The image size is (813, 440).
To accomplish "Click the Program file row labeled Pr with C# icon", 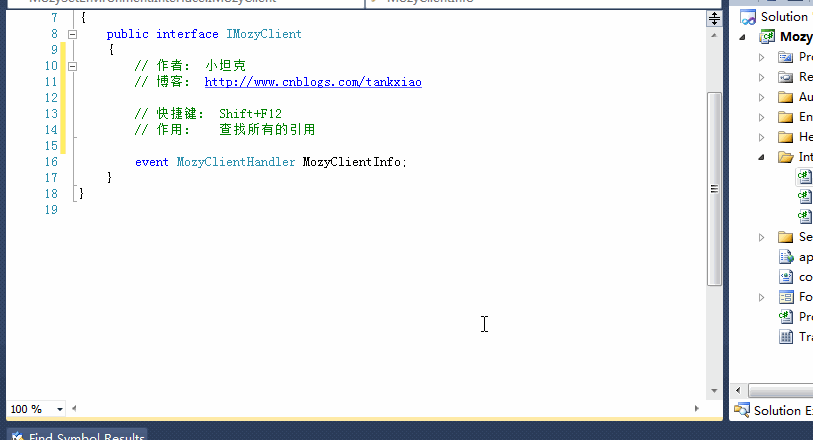I will click(796, 317).
